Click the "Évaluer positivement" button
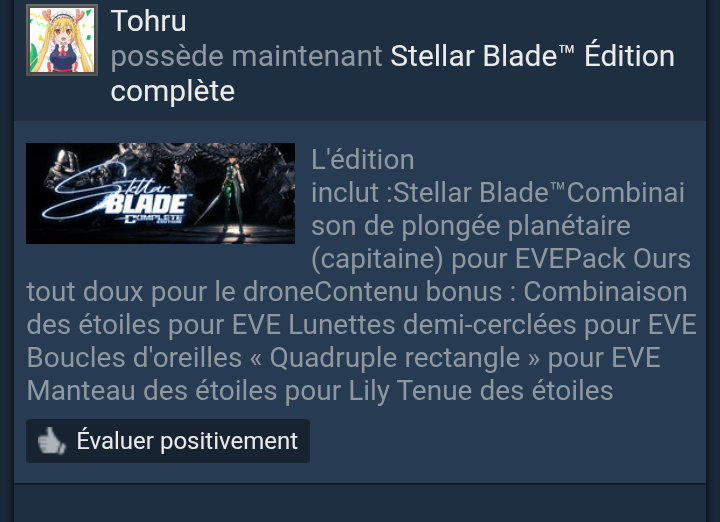The image size is (720, 522). click(168, 441)
